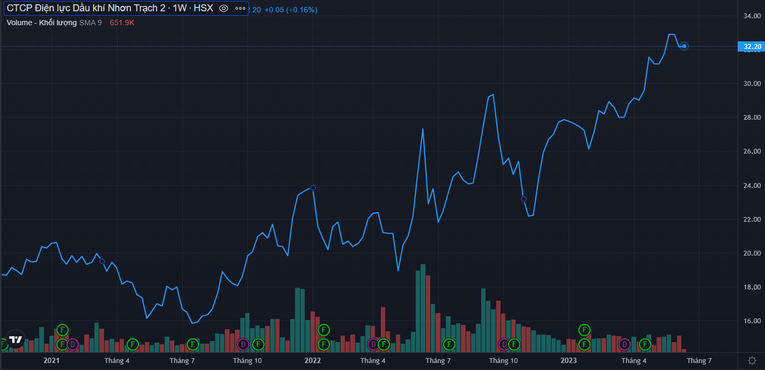Click the F marker near Tháng 7 2021
765x370 pixels.
[x=193, y=345]
